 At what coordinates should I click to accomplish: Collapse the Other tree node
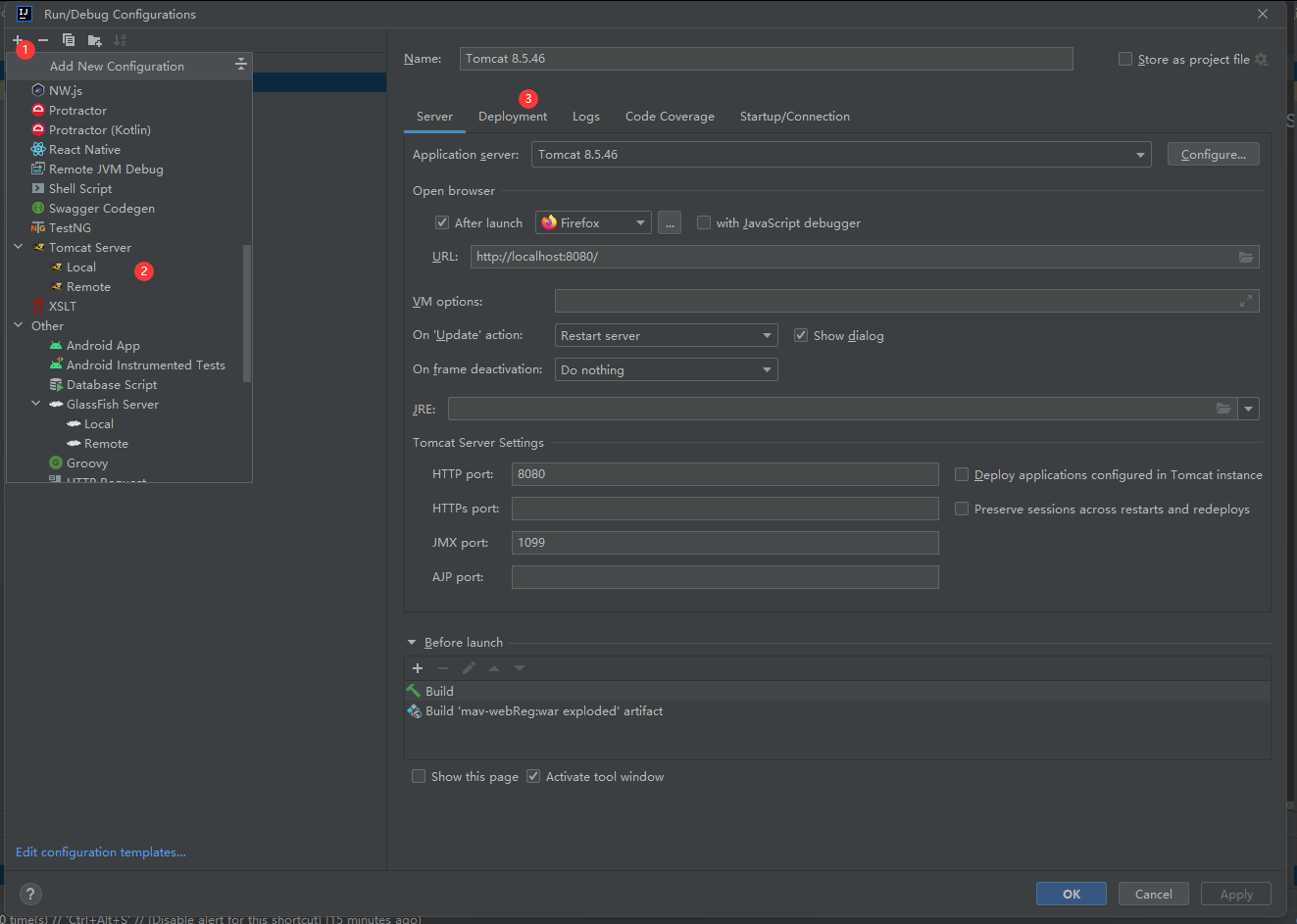tap(18, 325)
